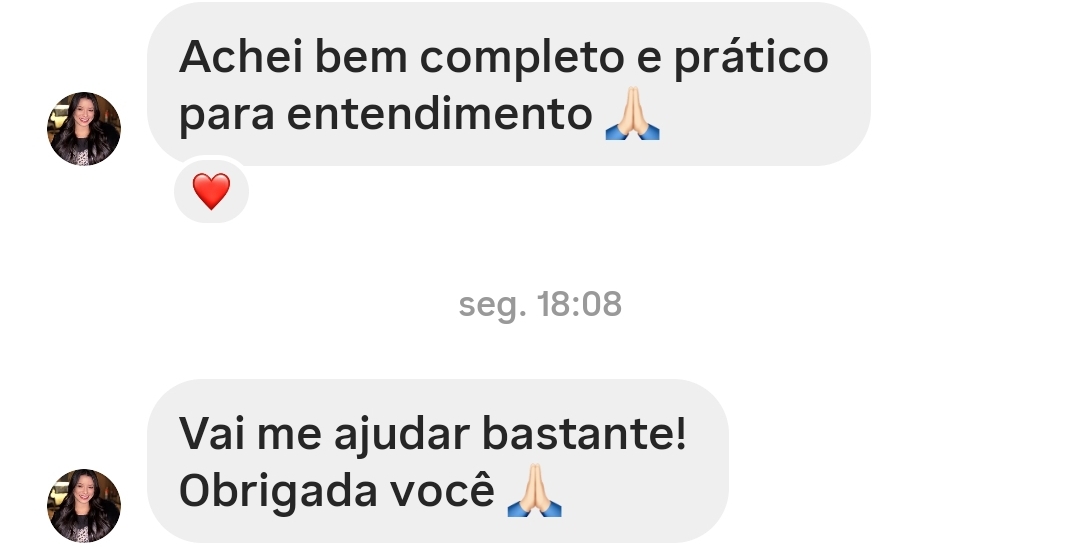The height and width of the screenshot is (550, 1080).
Task: Click the "seg." day label in timestamp
Action: [492, 306]
